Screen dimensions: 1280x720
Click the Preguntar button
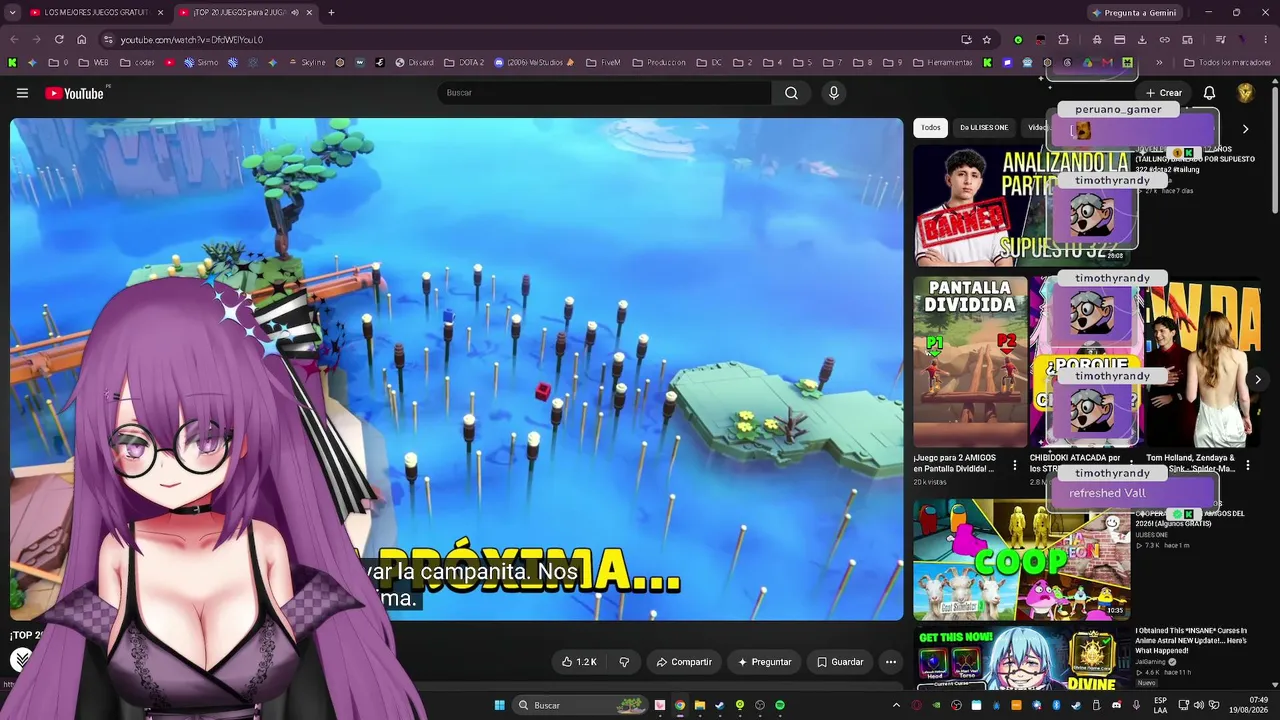[x=765, y=662]
